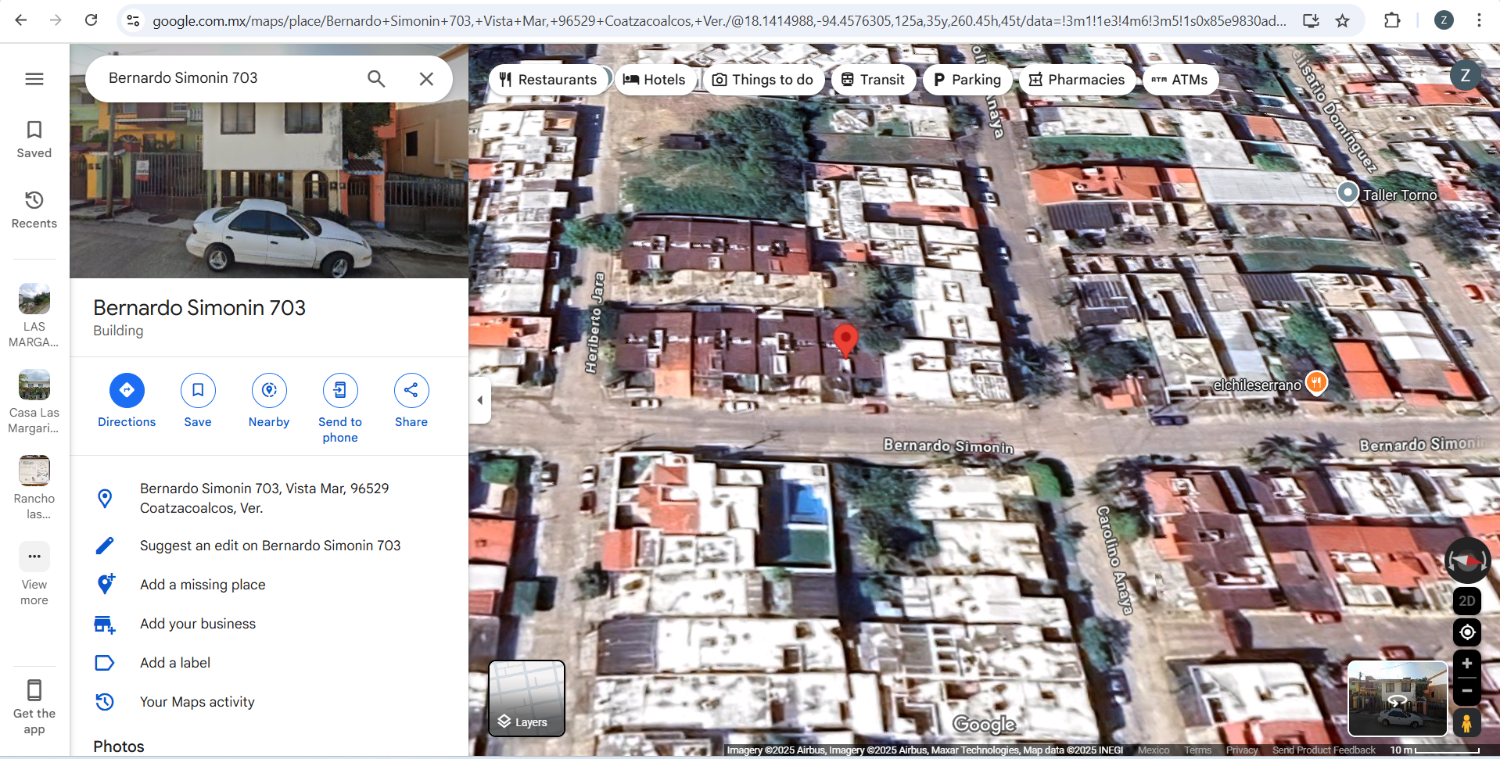The height and width of the screenshot is (759, 1500).
Task: Open browser extensions menu
Action: (1392, 20)
